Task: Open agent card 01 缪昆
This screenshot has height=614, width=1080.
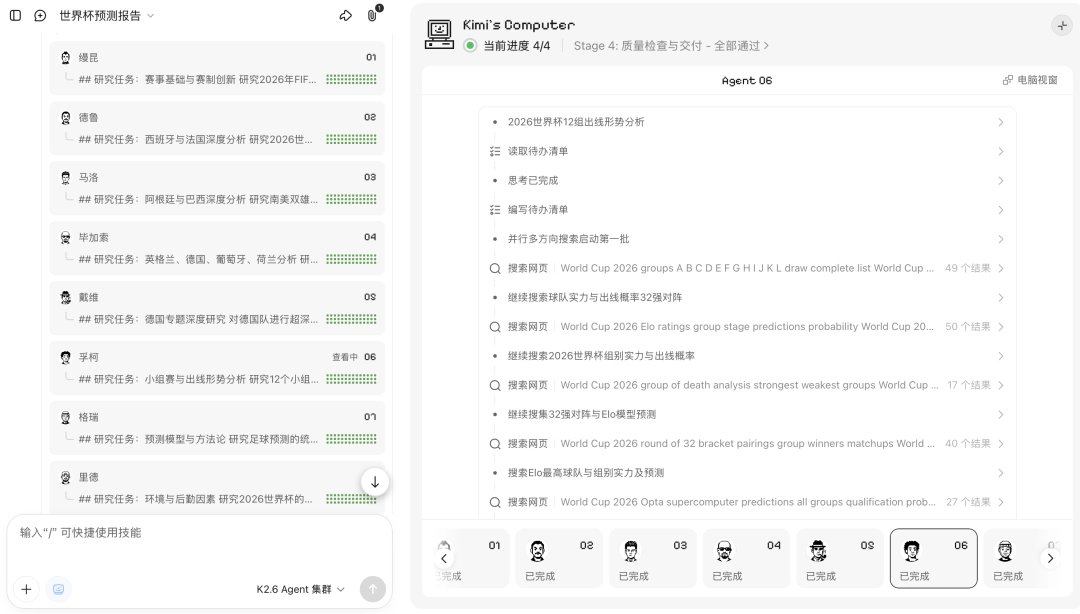Action: point(217,68)
